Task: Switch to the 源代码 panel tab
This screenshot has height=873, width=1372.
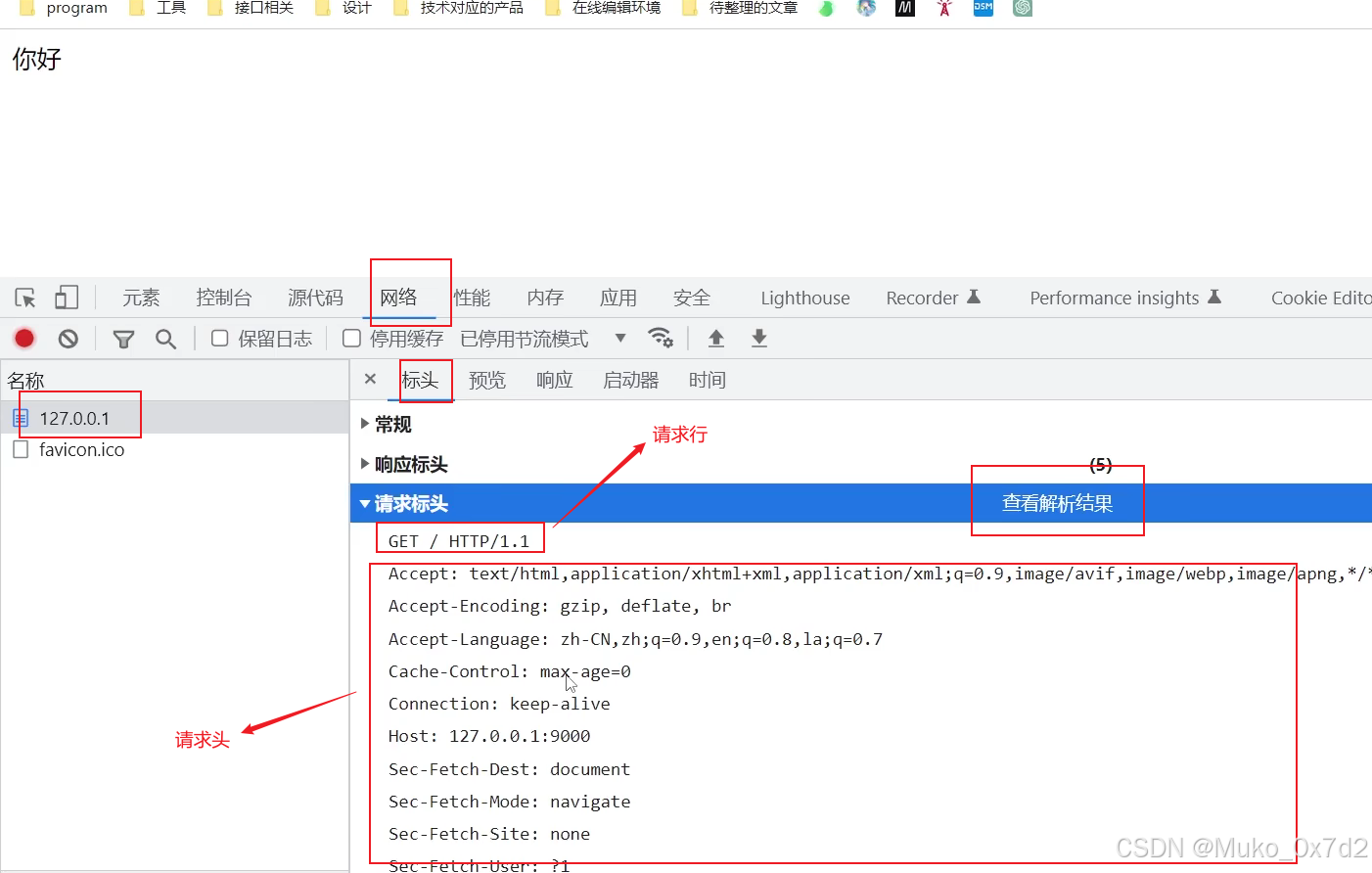Action: point(315,298)
